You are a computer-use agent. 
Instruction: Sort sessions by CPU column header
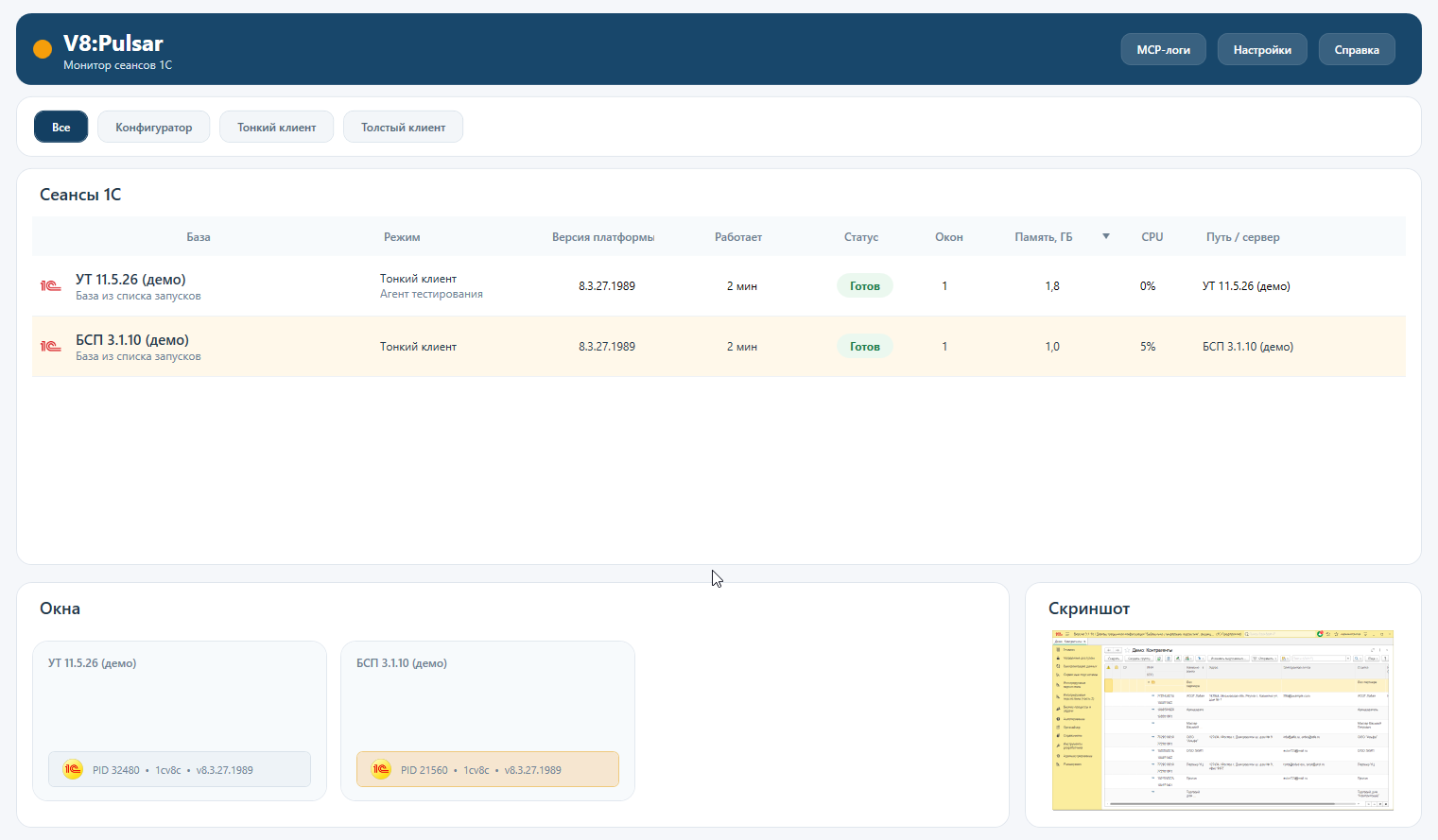coord(1152,237)
